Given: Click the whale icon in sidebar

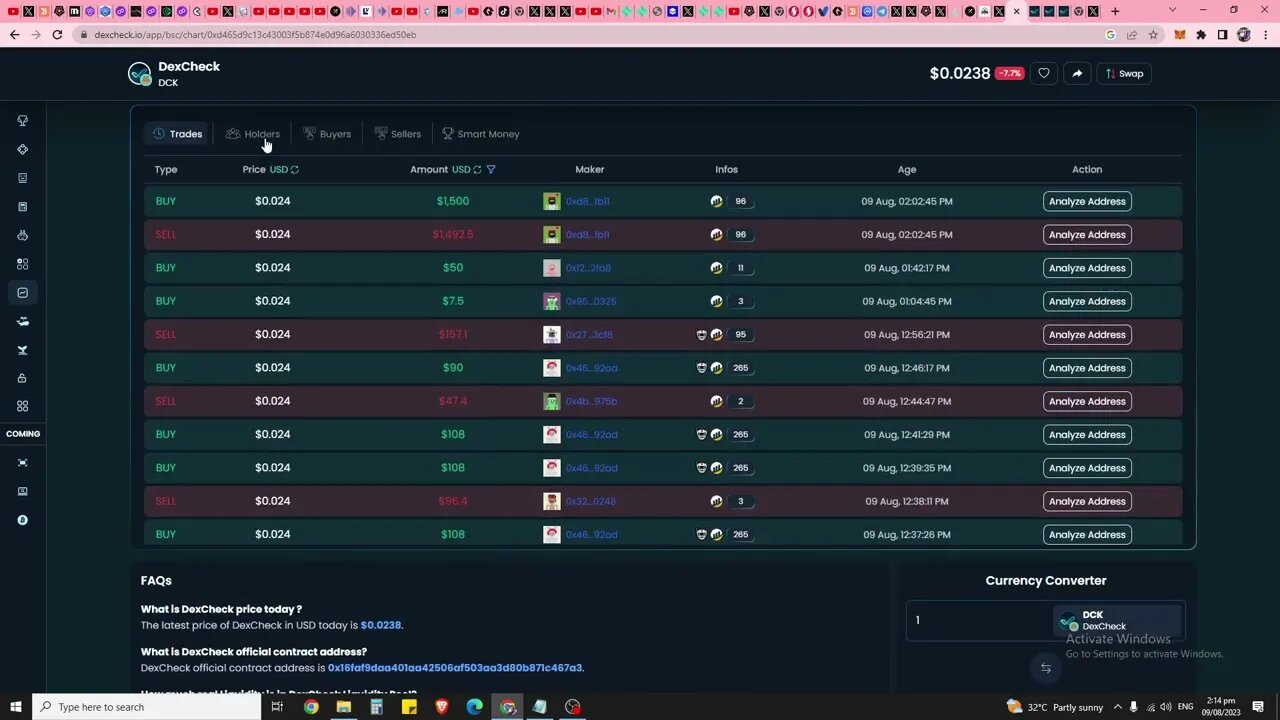Looking at the screenshot, I should click(x=22, y=321).
